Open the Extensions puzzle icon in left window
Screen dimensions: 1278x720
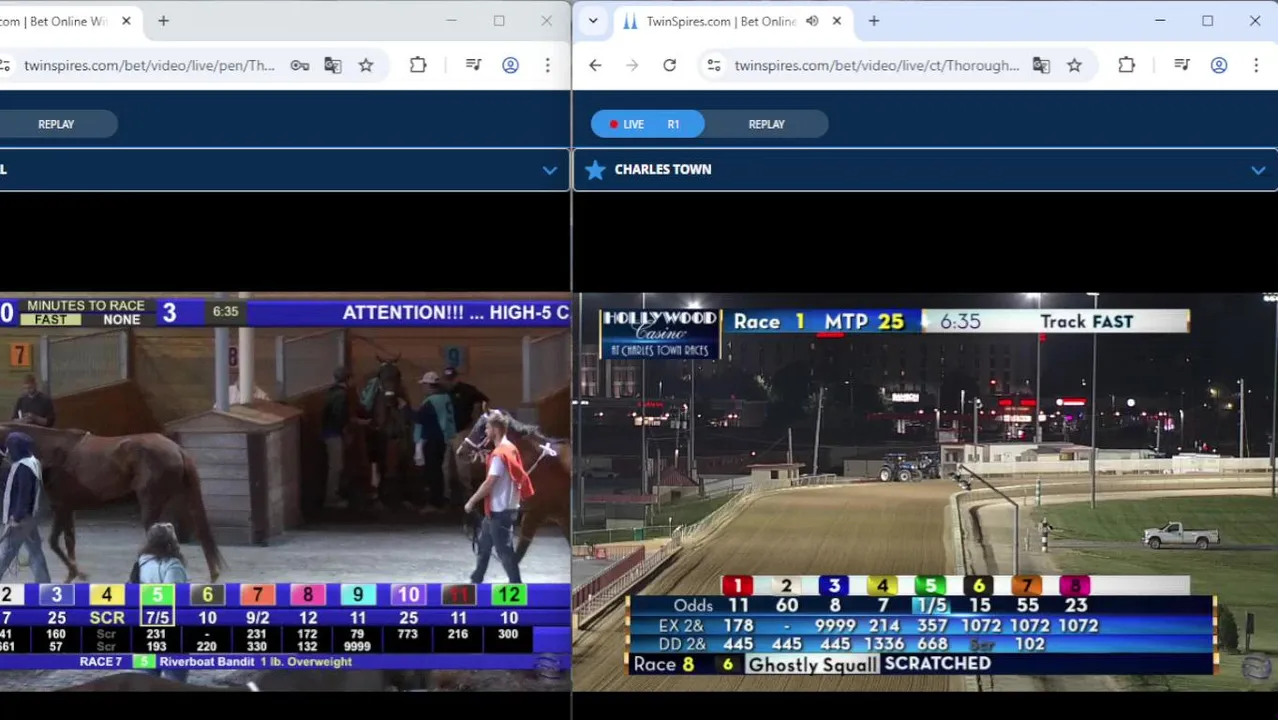pos(418,66)
